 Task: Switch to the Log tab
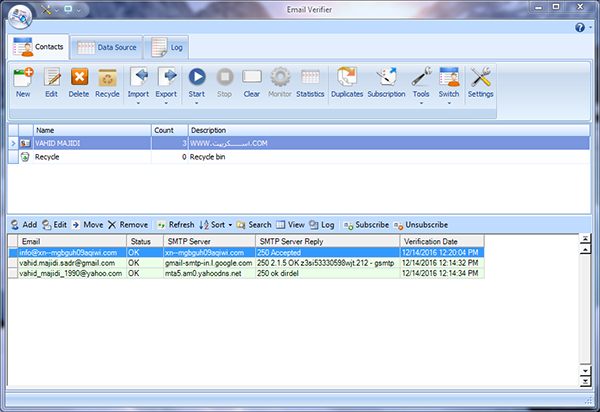pyautogui.click(x=165, y=47)
